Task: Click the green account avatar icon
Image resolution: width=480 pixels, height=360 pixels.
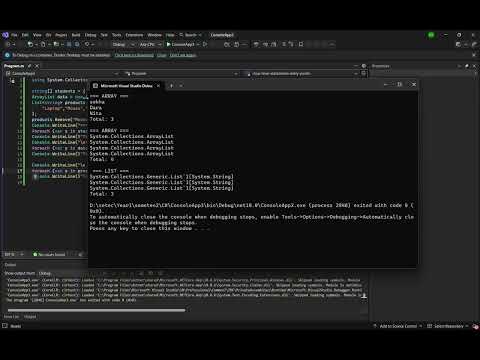Action: point(431,35)
